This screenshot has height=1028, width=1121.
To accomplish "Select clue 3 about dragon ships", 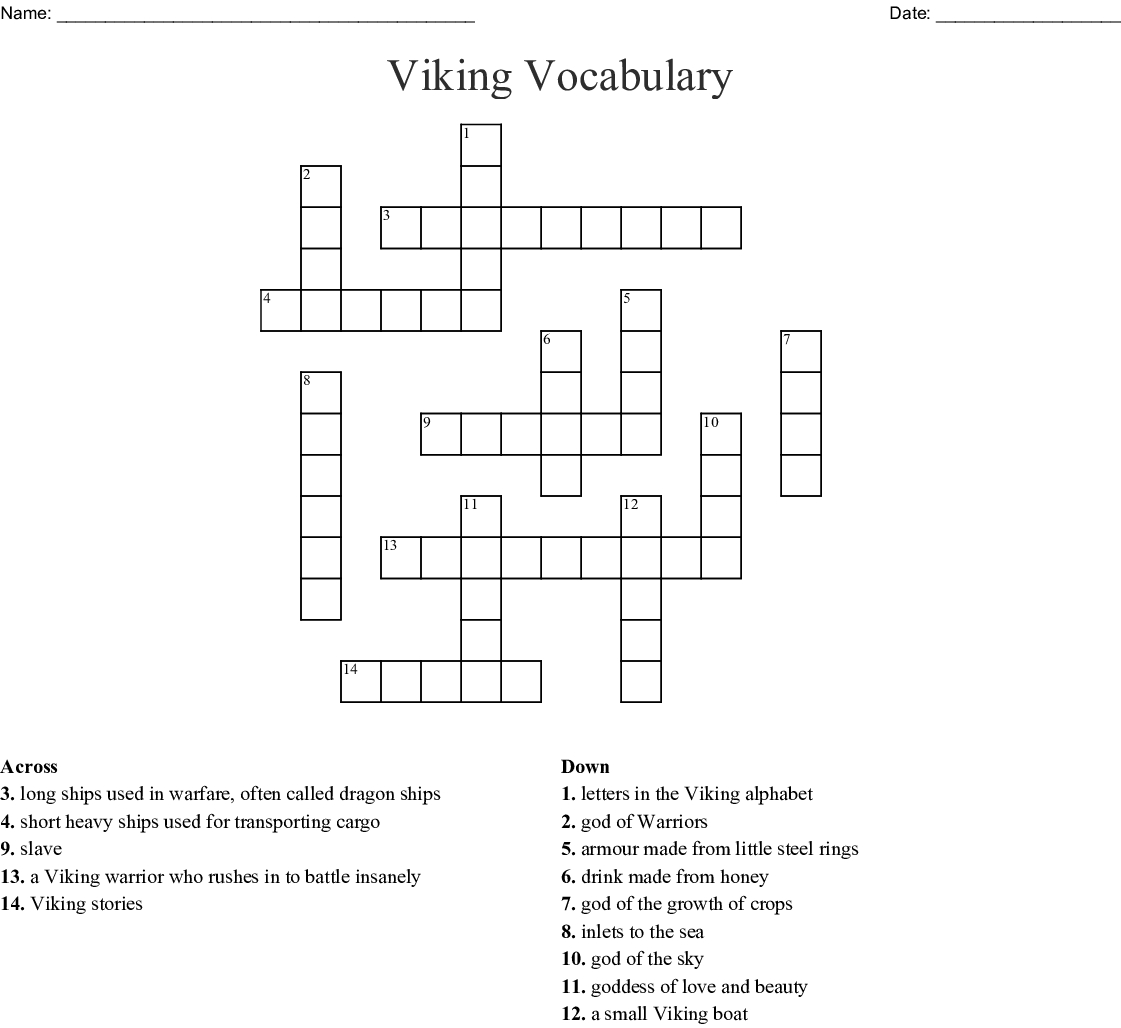I will coord(221,794).
